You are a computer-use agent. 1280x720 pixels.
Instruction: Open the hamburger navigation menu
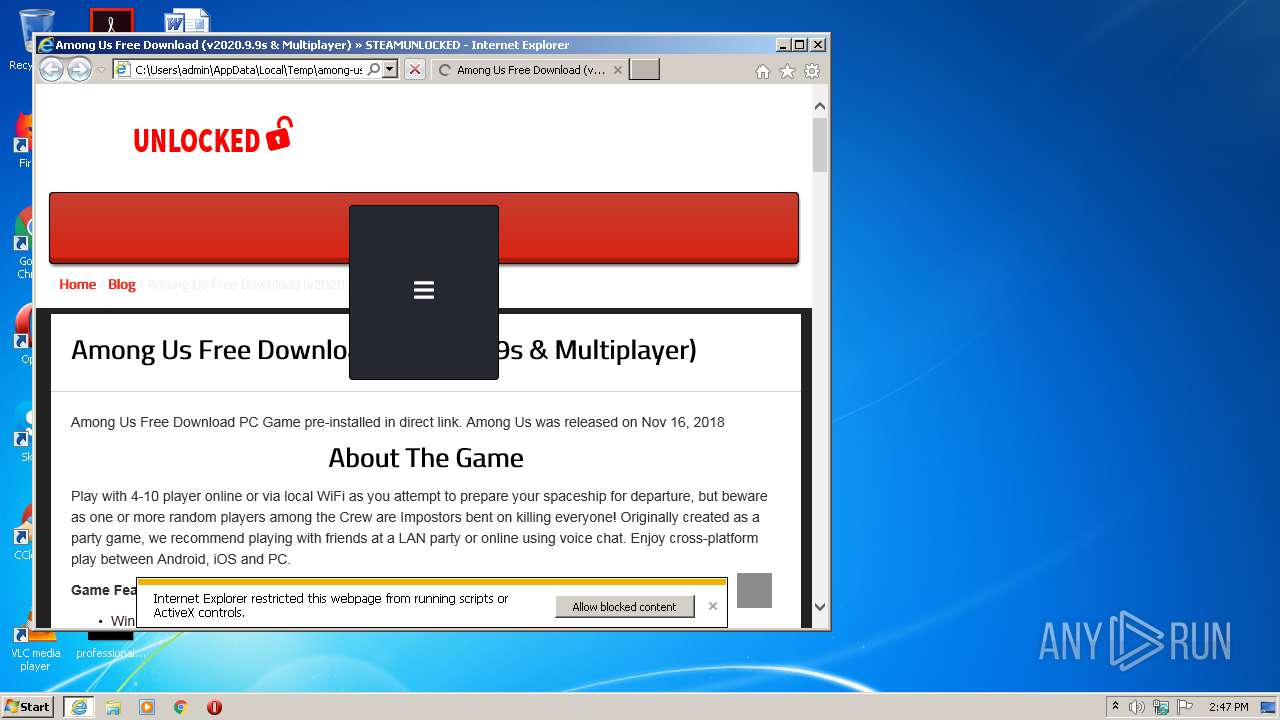coord(424,291)
